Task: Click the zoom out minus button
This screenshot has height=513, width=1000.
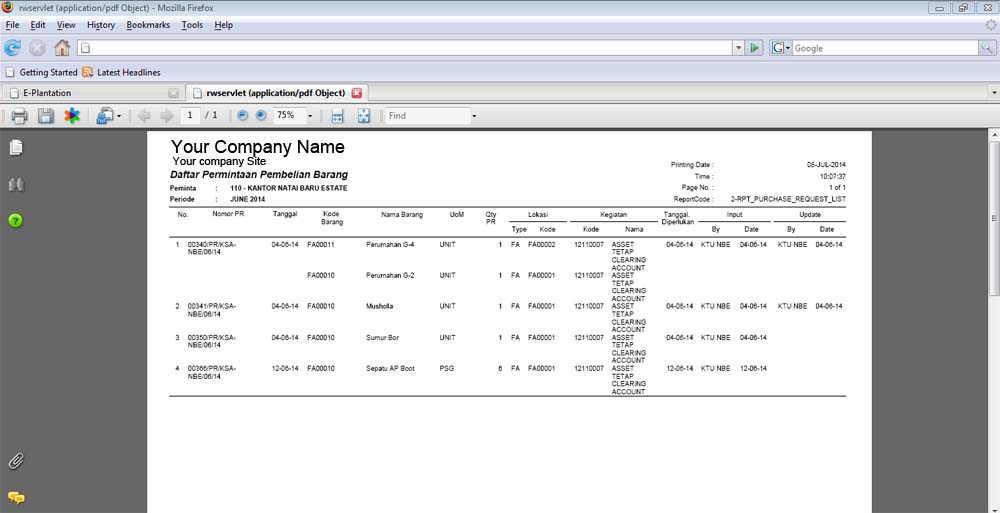Action: [243, 116]
